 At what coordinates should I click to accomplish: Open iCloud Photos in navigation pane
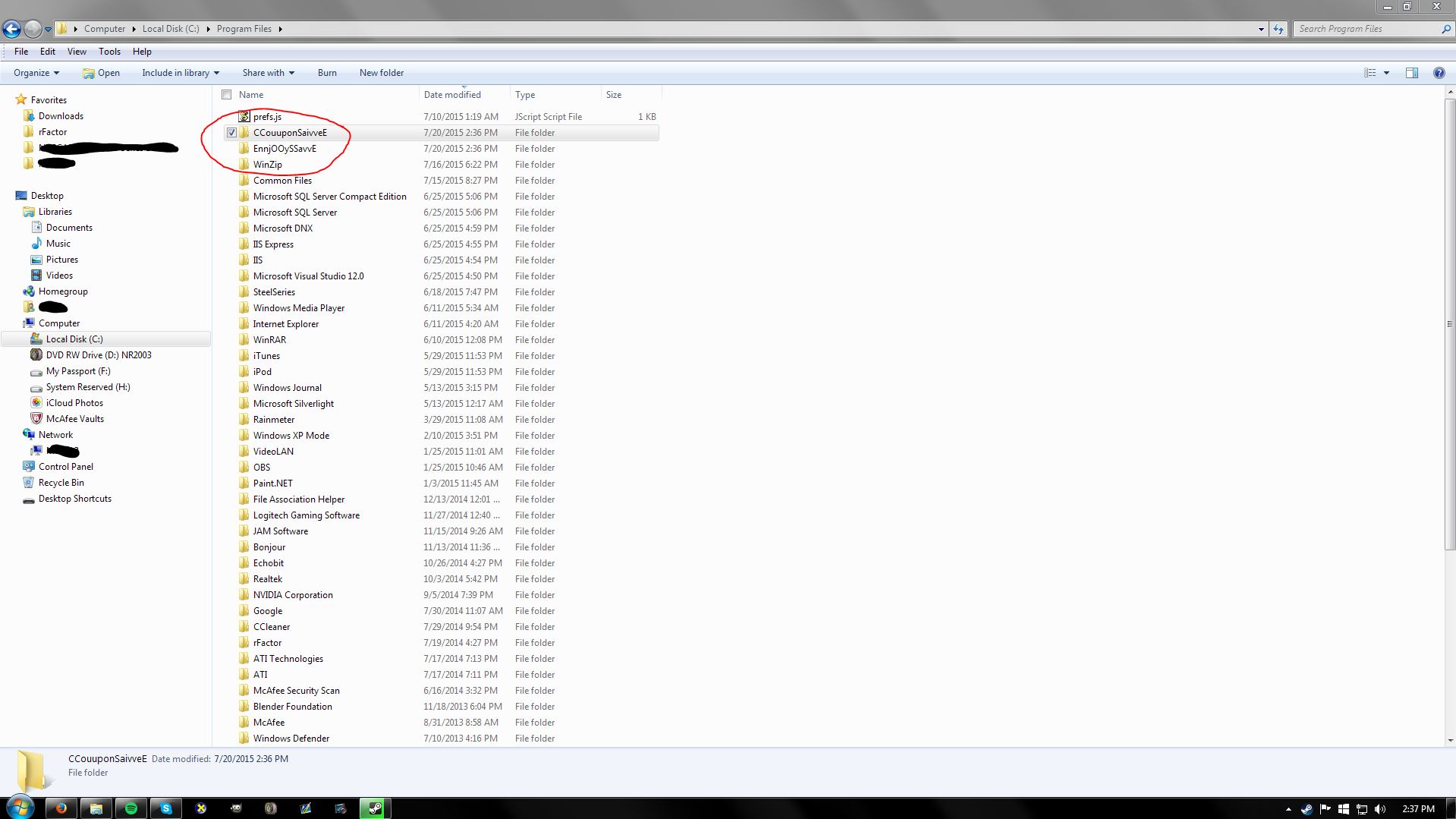point(74,403)
